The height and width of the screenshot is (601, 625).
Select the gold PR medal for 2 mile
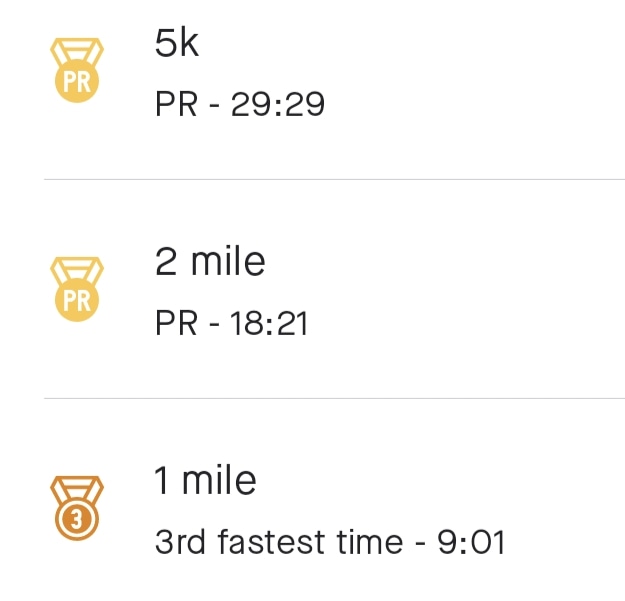pos(77,289)
